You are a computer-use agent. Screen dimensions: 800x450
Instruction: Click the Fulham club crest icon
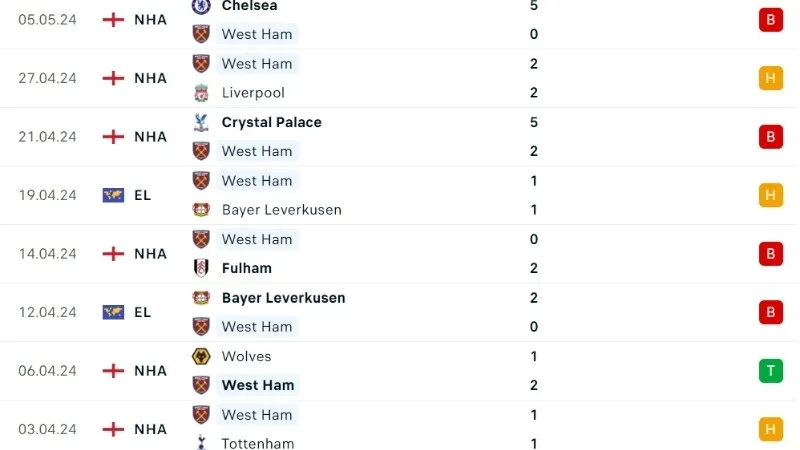pos(201,268)
